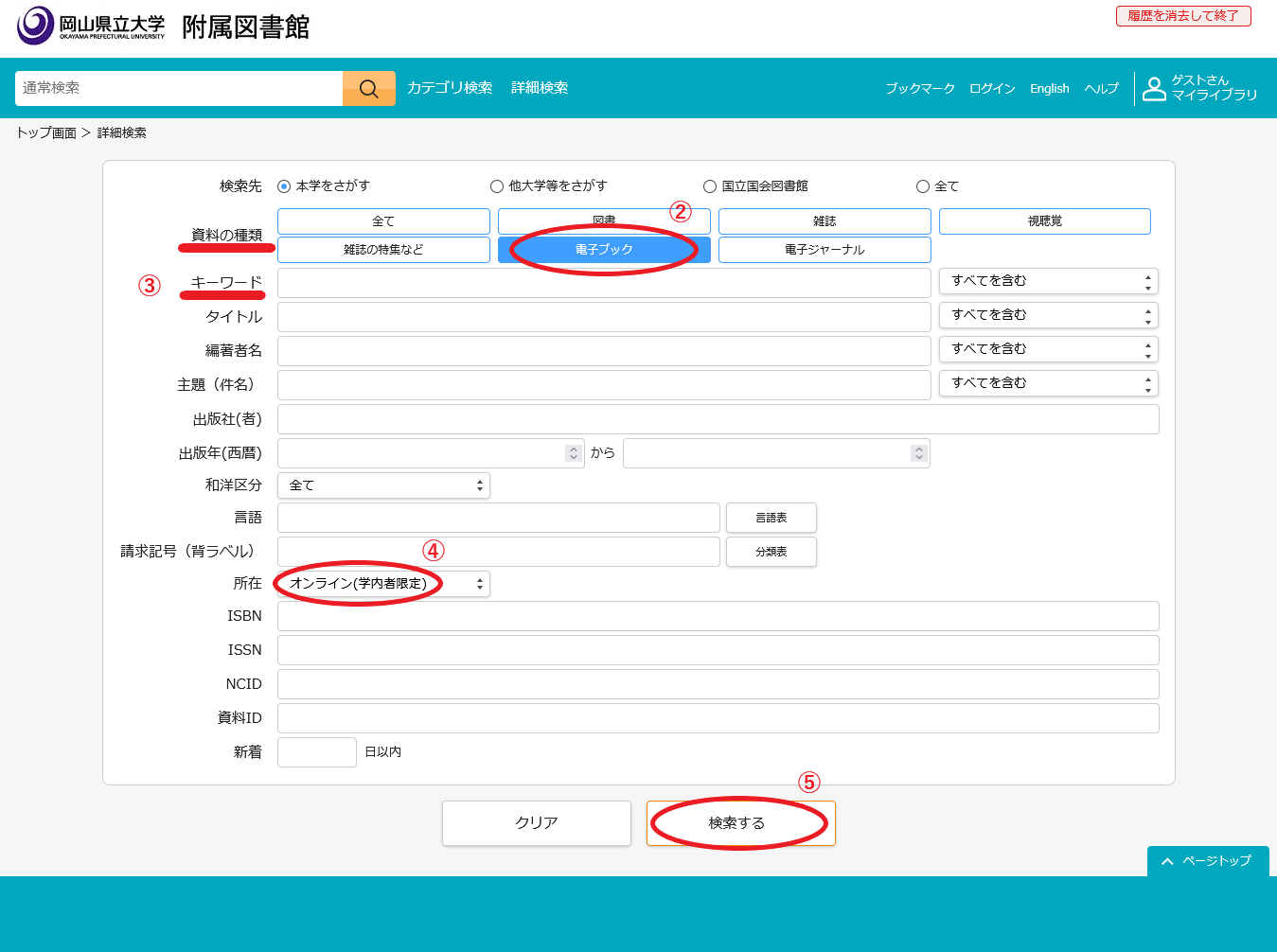Viewport: 1277px width, 952px height.
Task: Open ブックマーク in header
Action: pos(920,89)
